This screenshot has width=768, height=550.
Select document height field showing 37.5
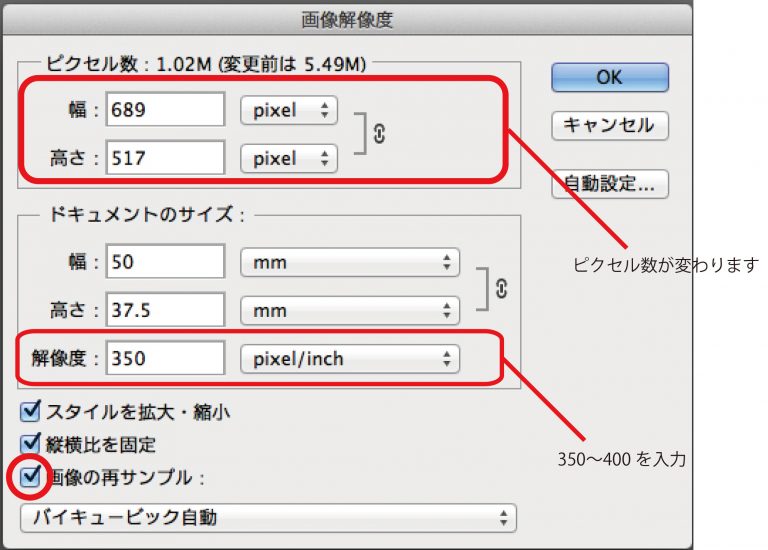tap(165, 311)
